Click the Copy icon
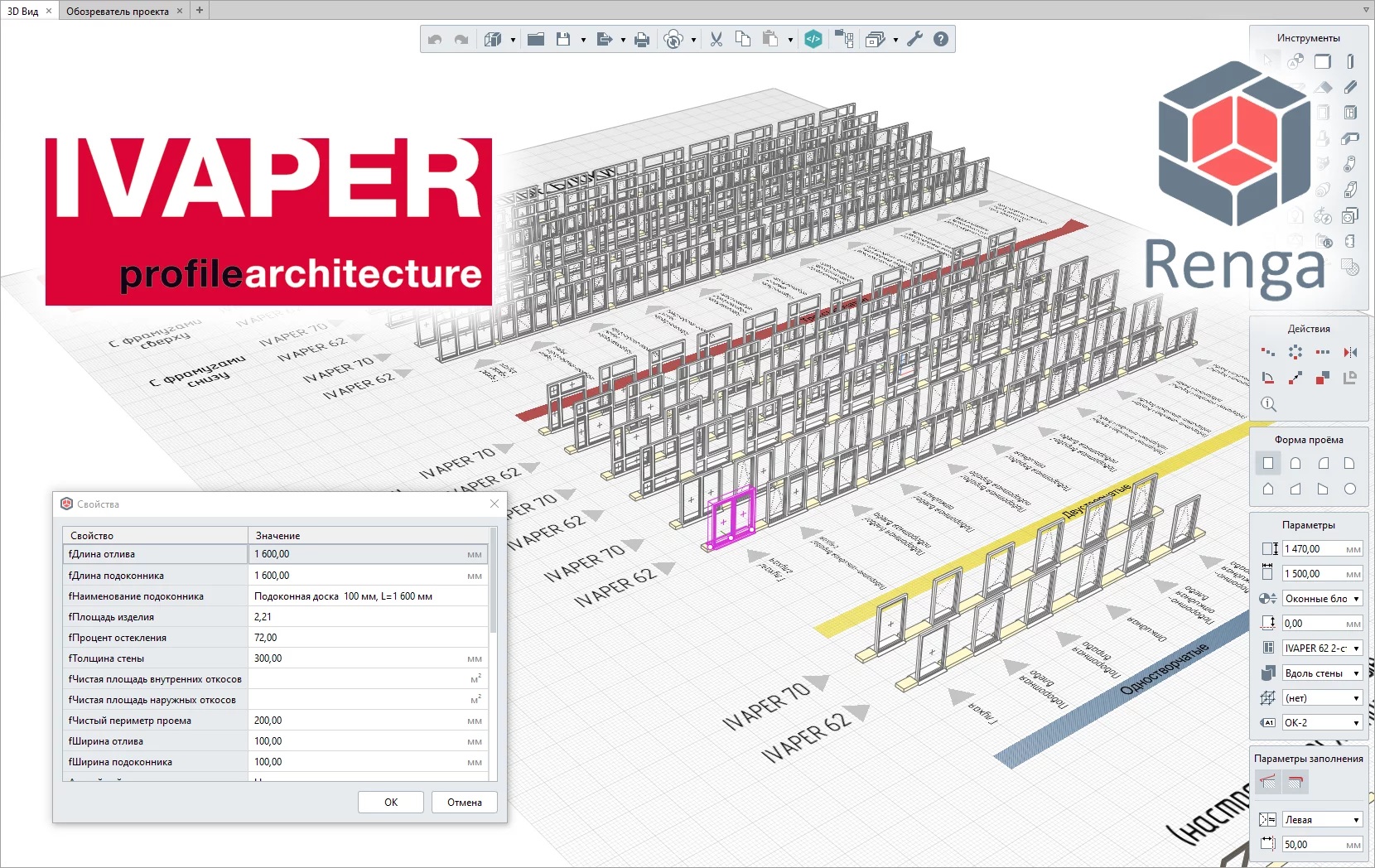1375x868 pixels. [x=743, y=39]
